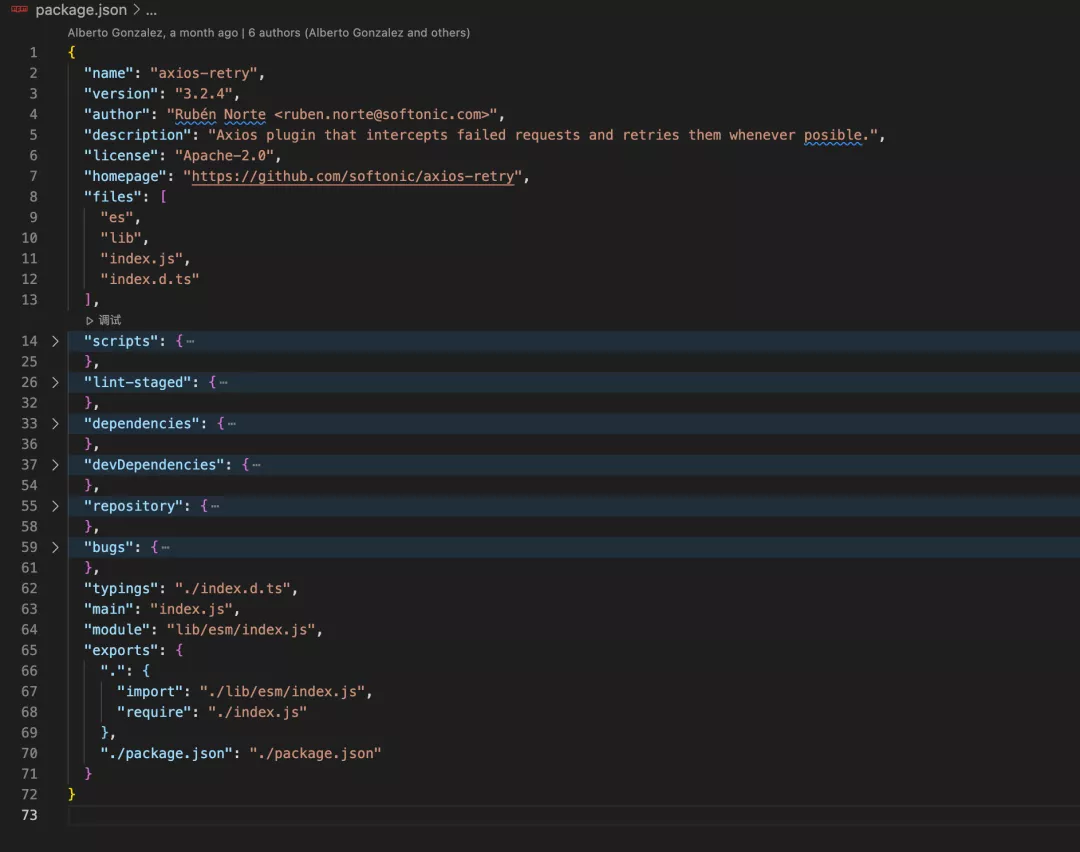Click folded ellipsis marker after "devDependencies" brace
This screenshot has width=1080, height=852.
tap(256, 465)
